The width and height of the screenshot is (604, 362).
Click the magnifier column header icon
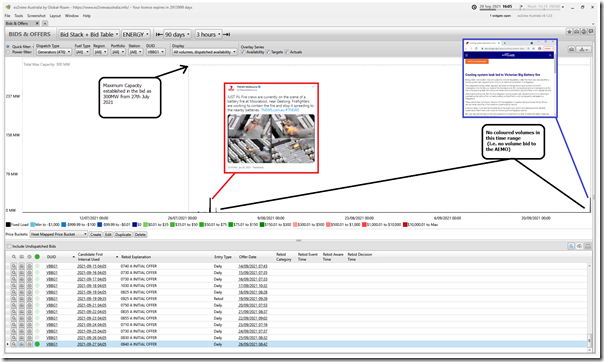coord(14,256)
